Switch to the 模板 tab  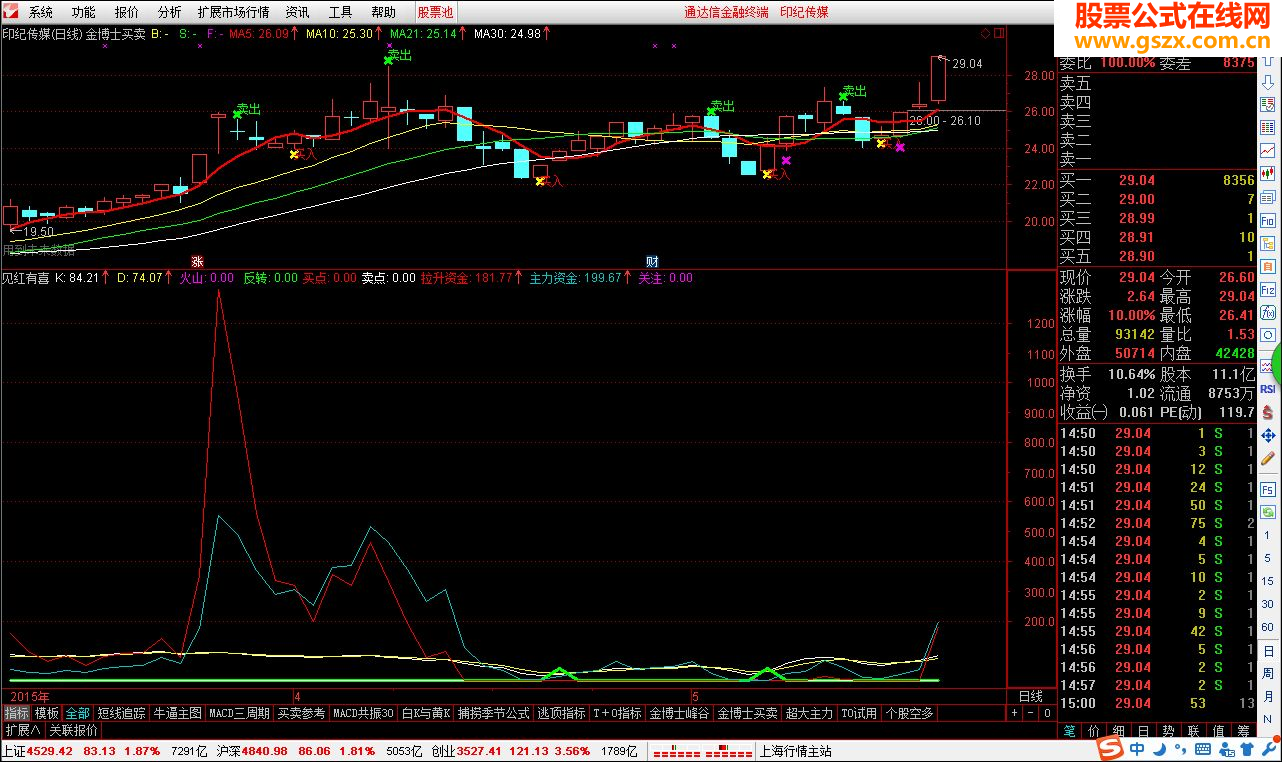[47, 713]
